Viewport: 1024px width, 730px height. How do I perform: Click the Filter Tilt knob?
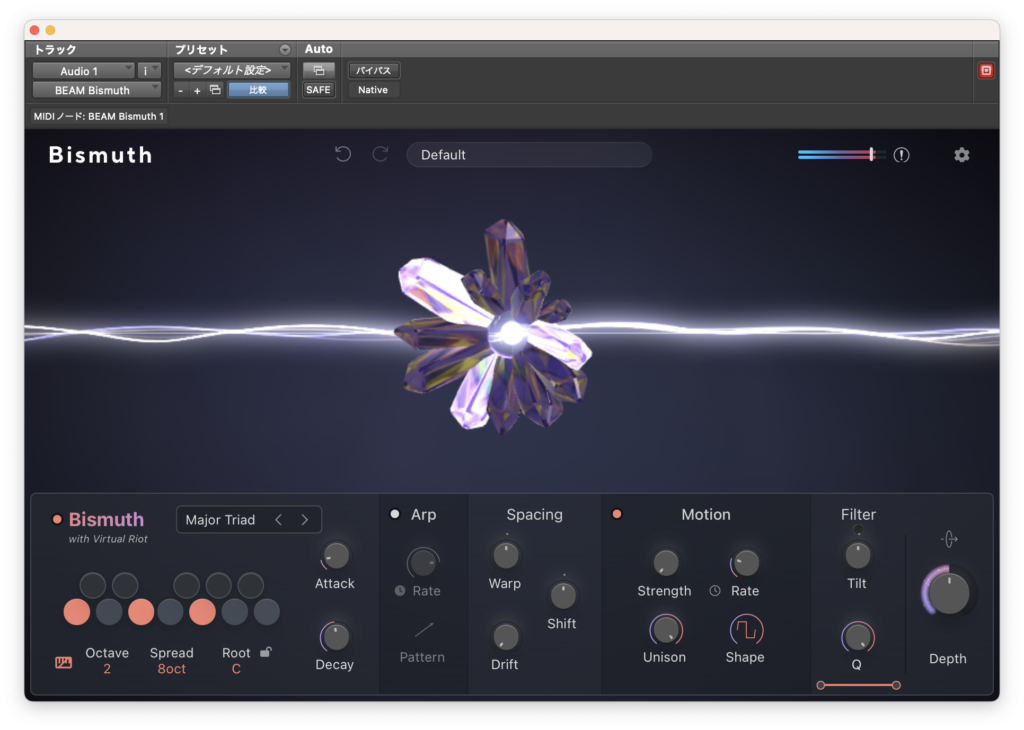click(857, 556)
